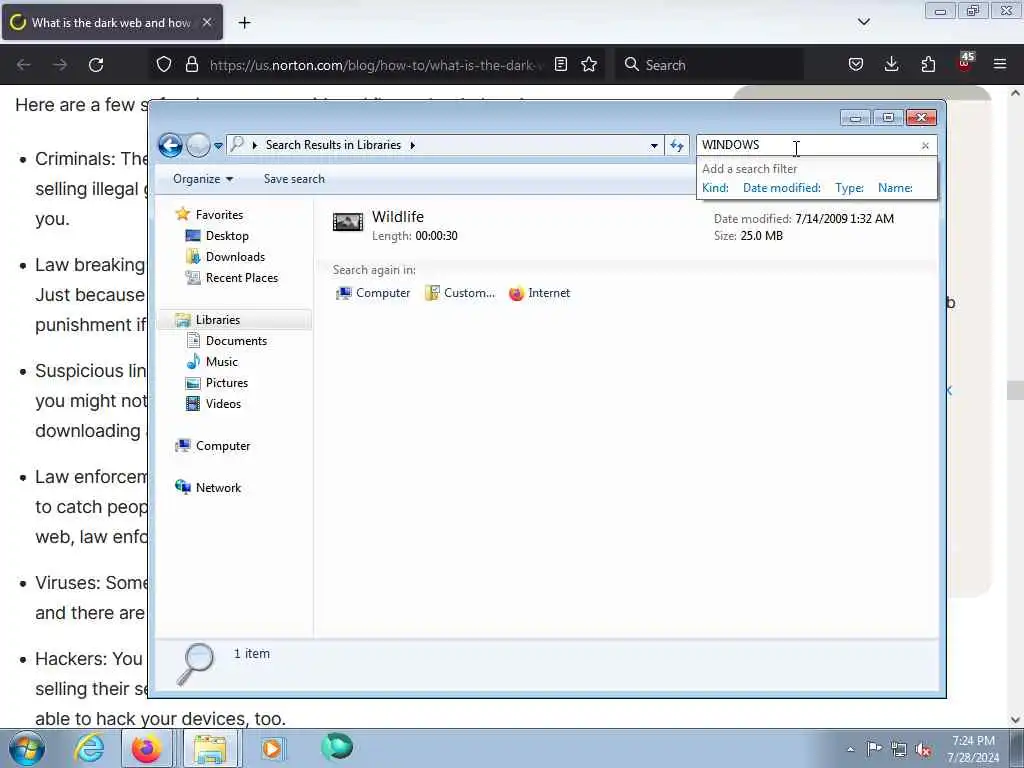Image resolution: width=1024 pixels, height=768 pixels.
Task: Open the Organize menu
Action: (202, 179)
